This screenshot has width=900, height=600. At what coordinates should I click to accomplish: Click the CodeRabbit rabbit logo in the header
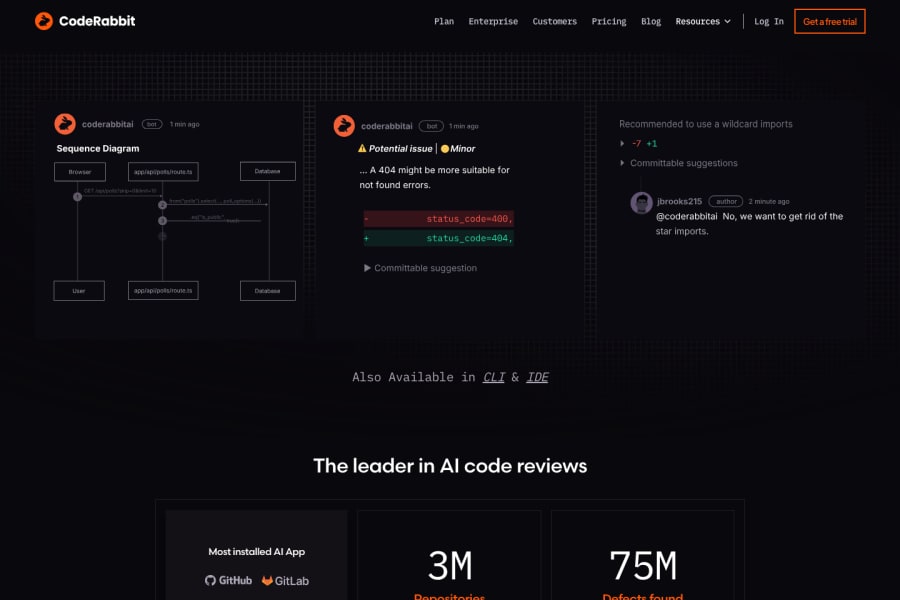[x=43, y=20]
